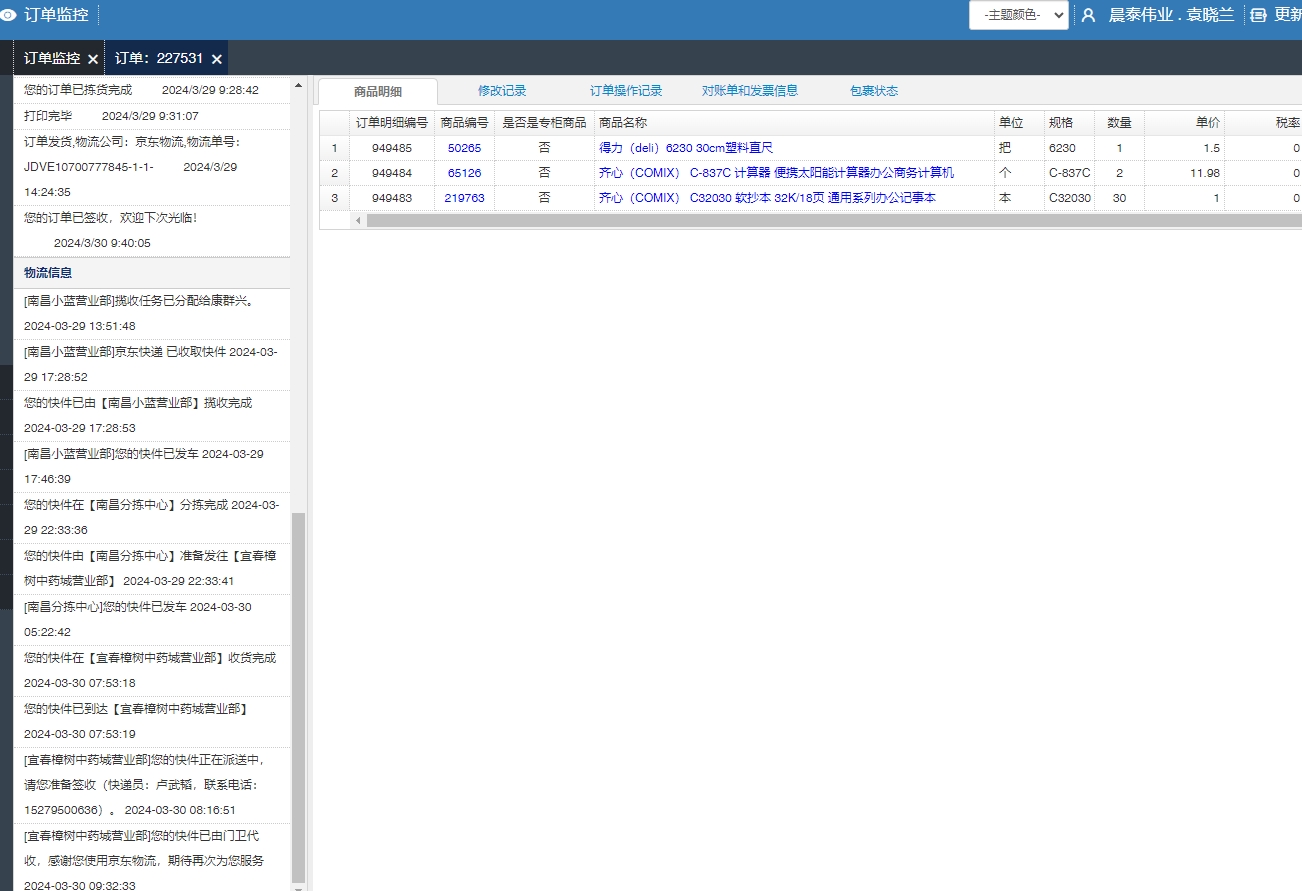The width and height of the screenshot is (1302, 891).
Task: Open the 齐心 C-837C 计算器 product link
Action: point(776,173)
